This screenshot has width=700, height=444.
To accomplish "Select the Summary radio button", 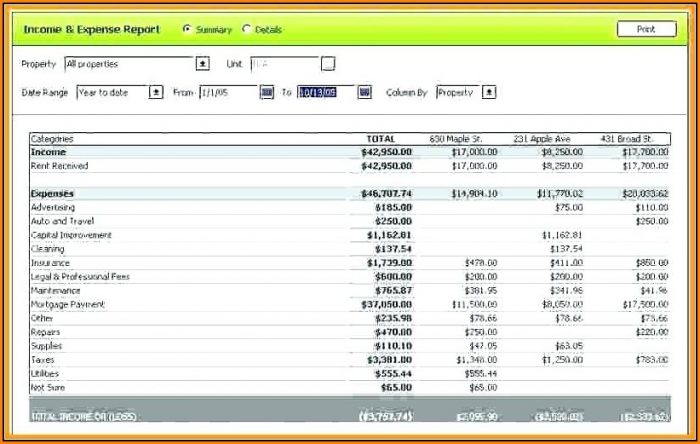I will (187, 30).
